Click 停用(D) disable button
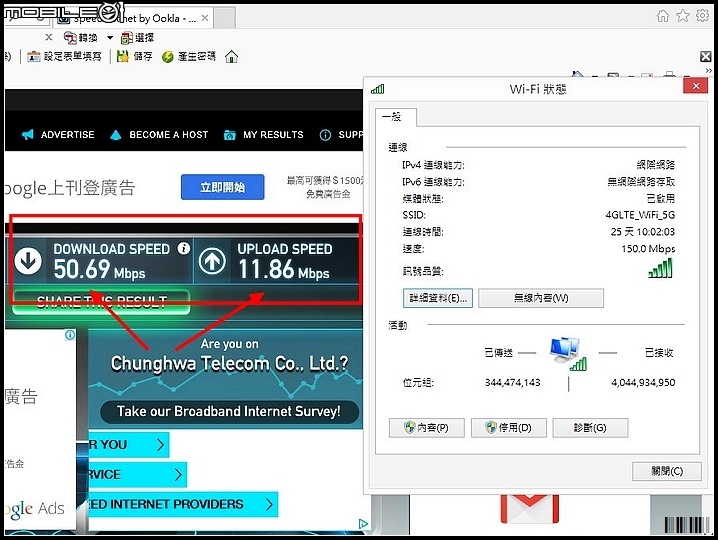The image size is (718, 540). tap(509, 428)
